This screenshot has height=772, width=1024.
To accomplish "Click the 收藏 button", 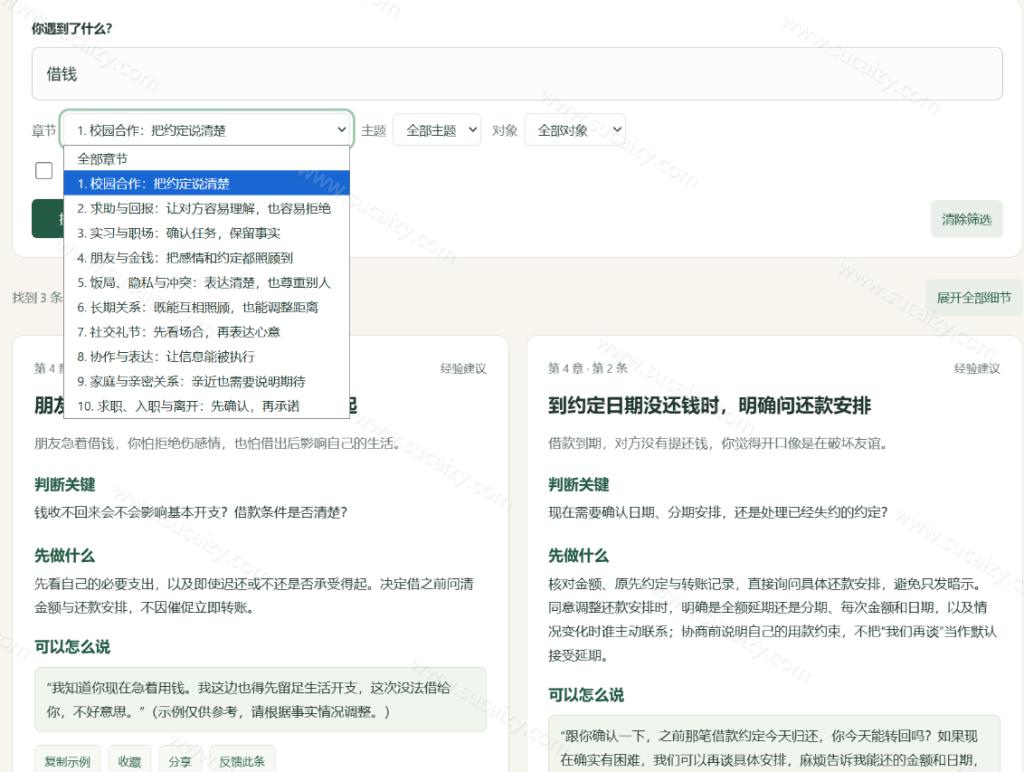I will 129,761.
